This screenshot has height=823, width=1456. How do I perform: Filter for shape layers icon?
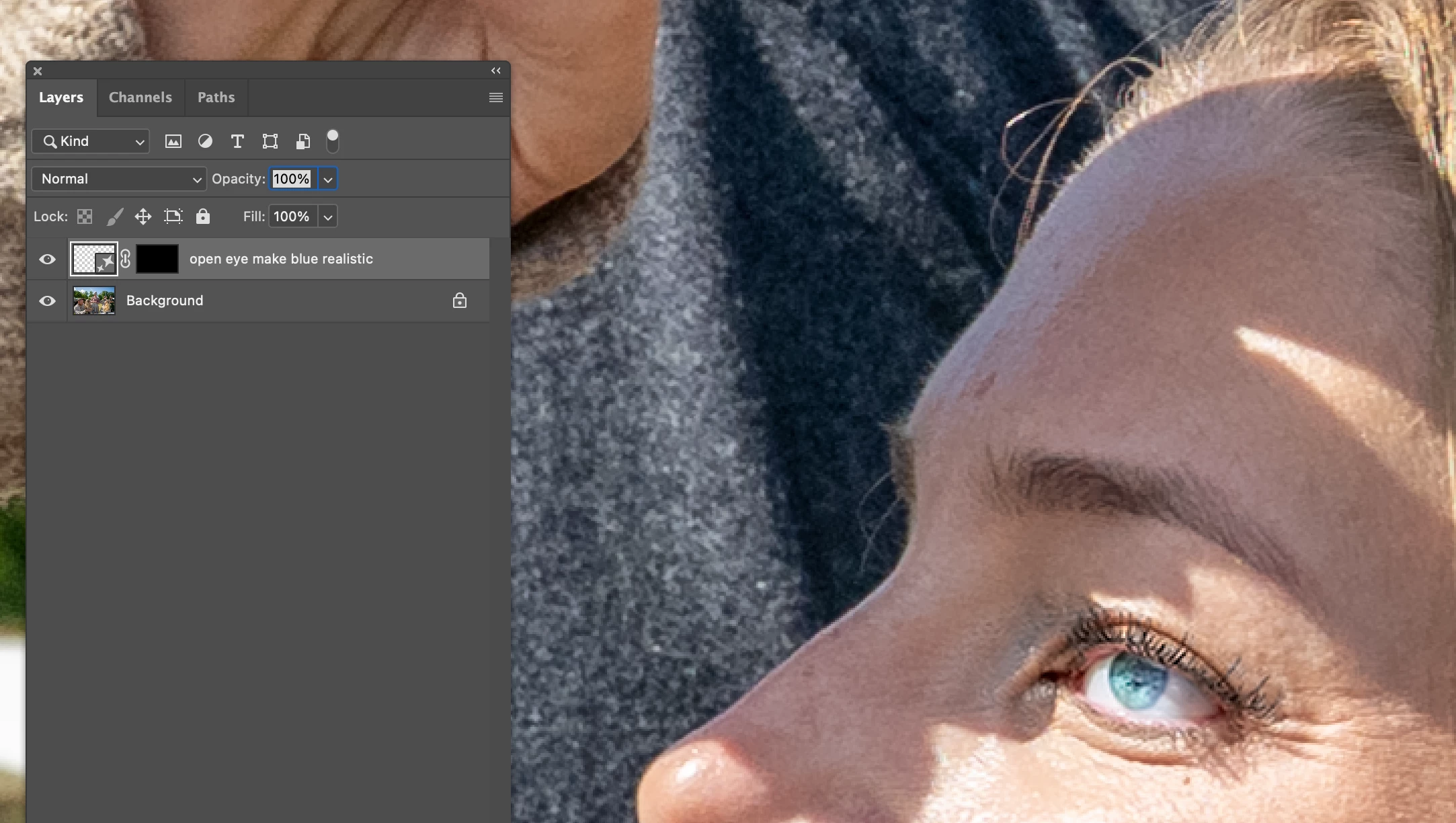click(x=270, y=141)
